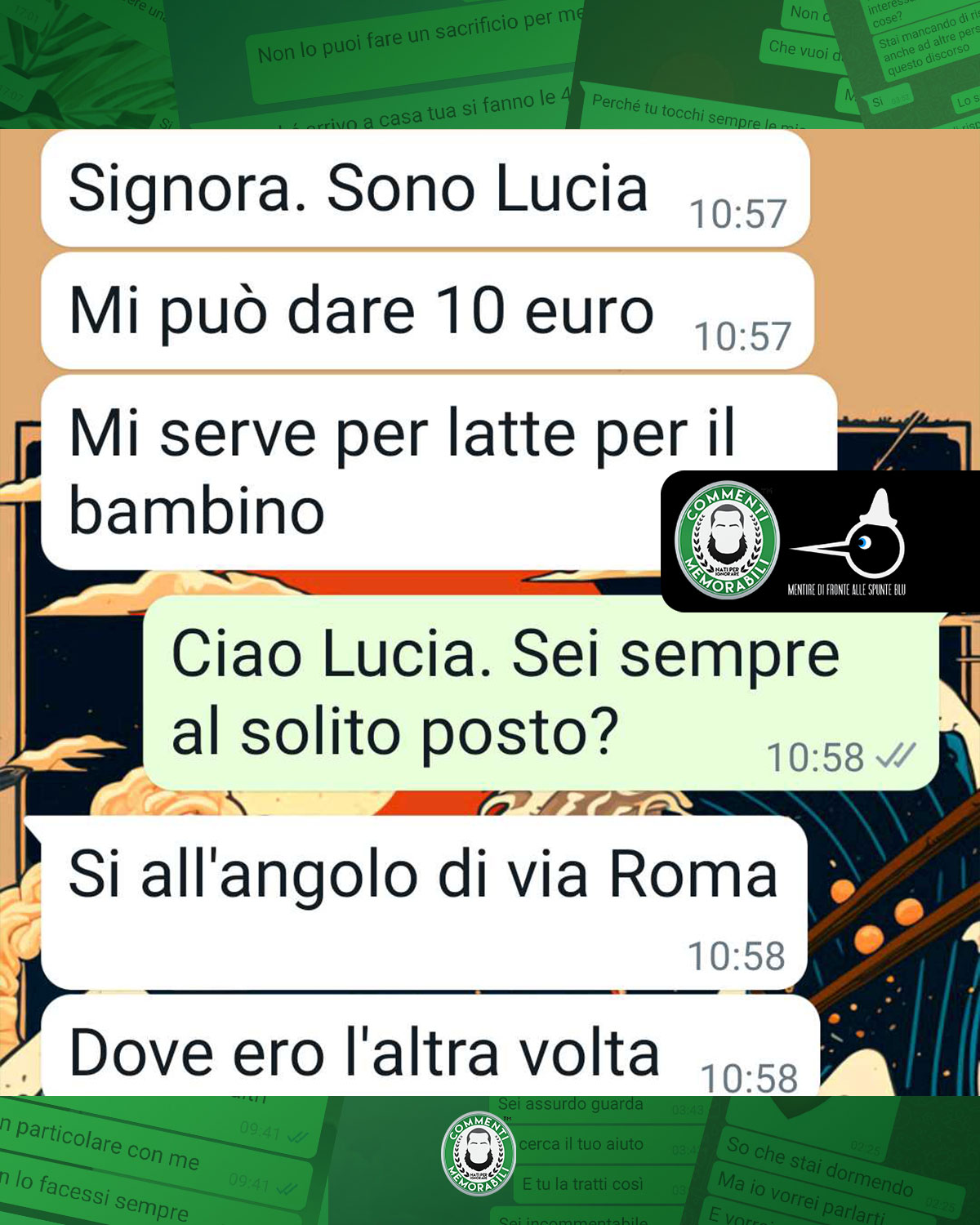The width and height of the screenshot is (980, 1225).
Task: Click the Pinocchio long-nose logo
Action: (850, 536)
